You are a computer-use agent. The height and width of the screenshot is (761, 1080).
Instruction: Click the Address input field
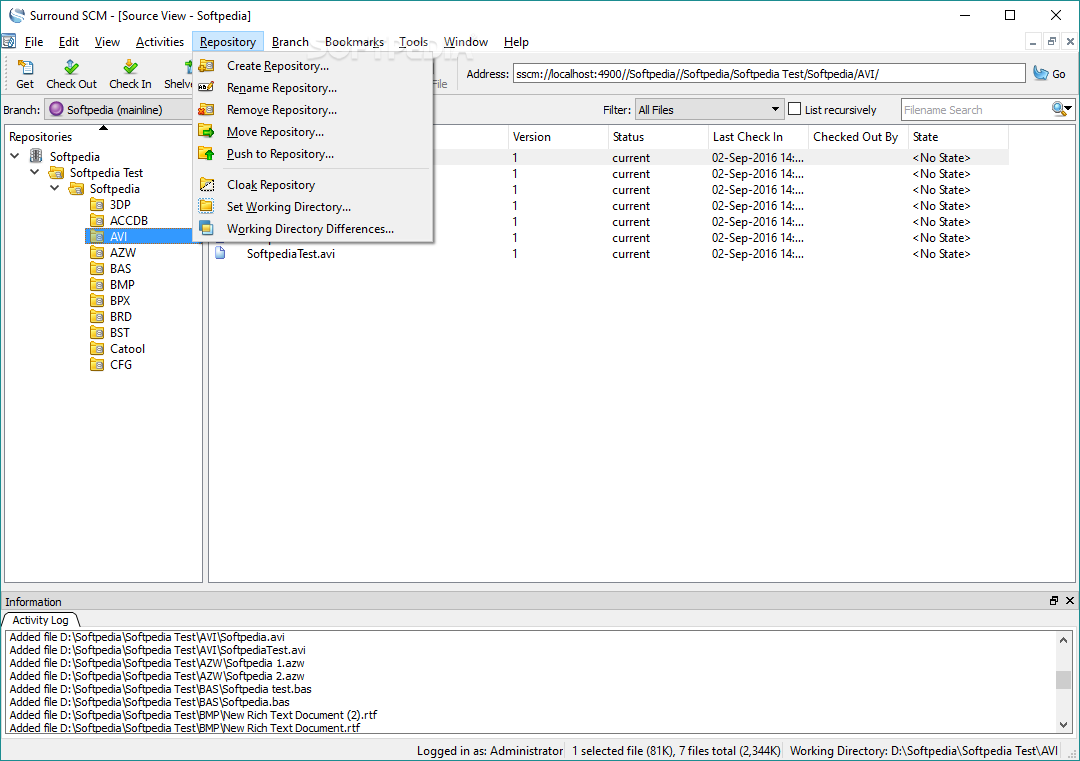point(769,74)
